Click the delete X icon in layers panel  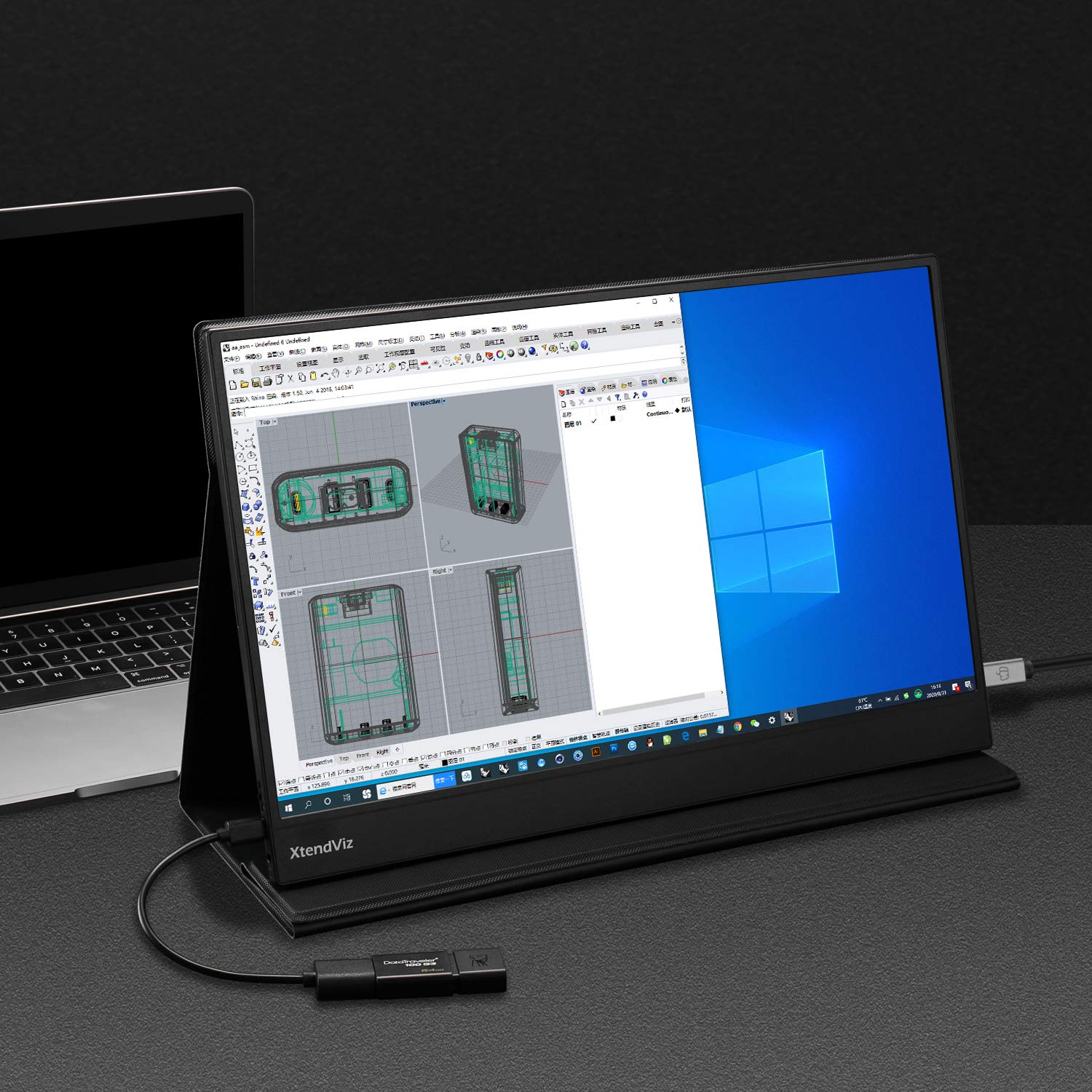click(582, 402)
